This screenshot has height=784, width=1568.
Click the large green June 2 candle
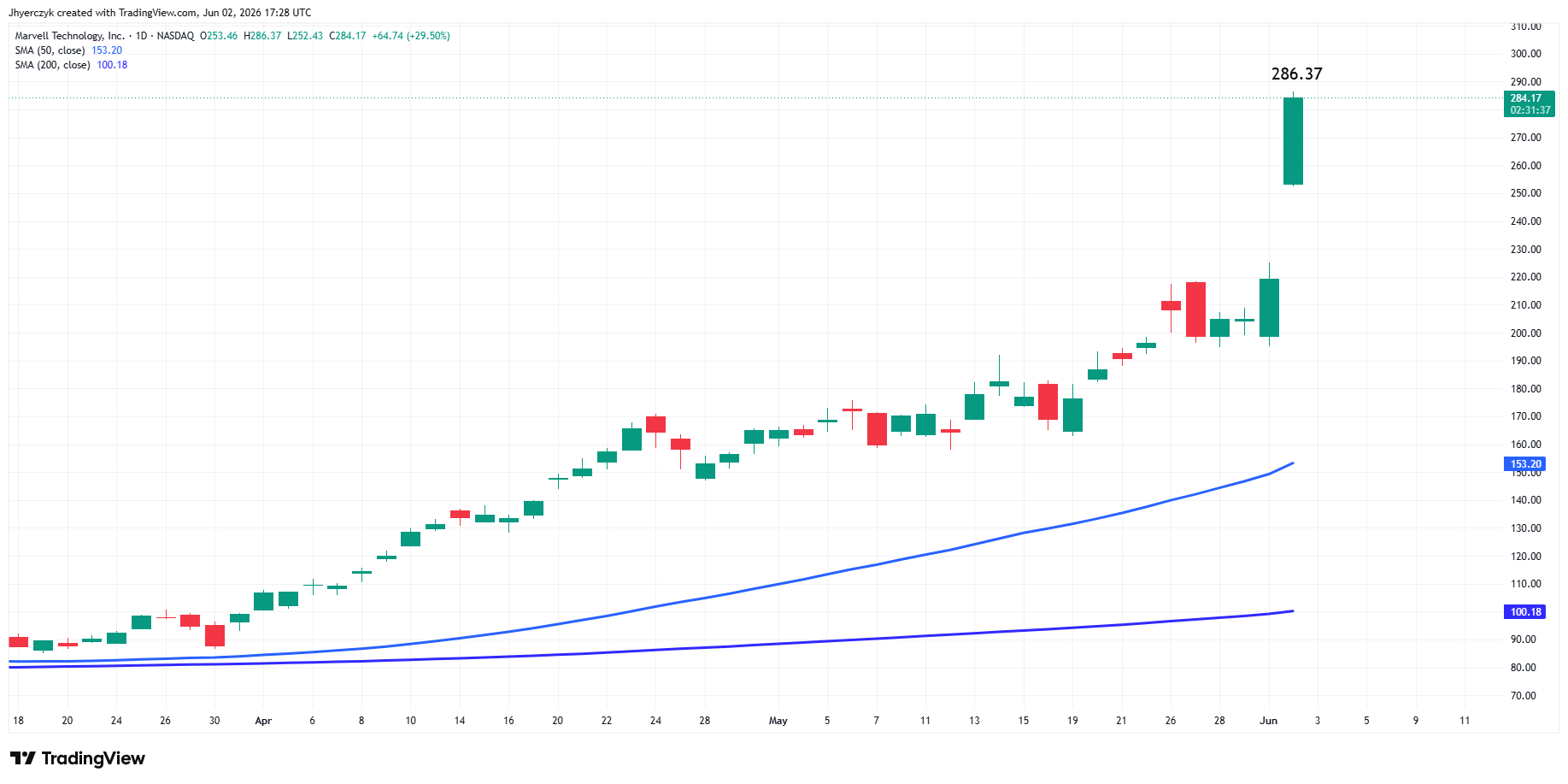click(1293, 141)
